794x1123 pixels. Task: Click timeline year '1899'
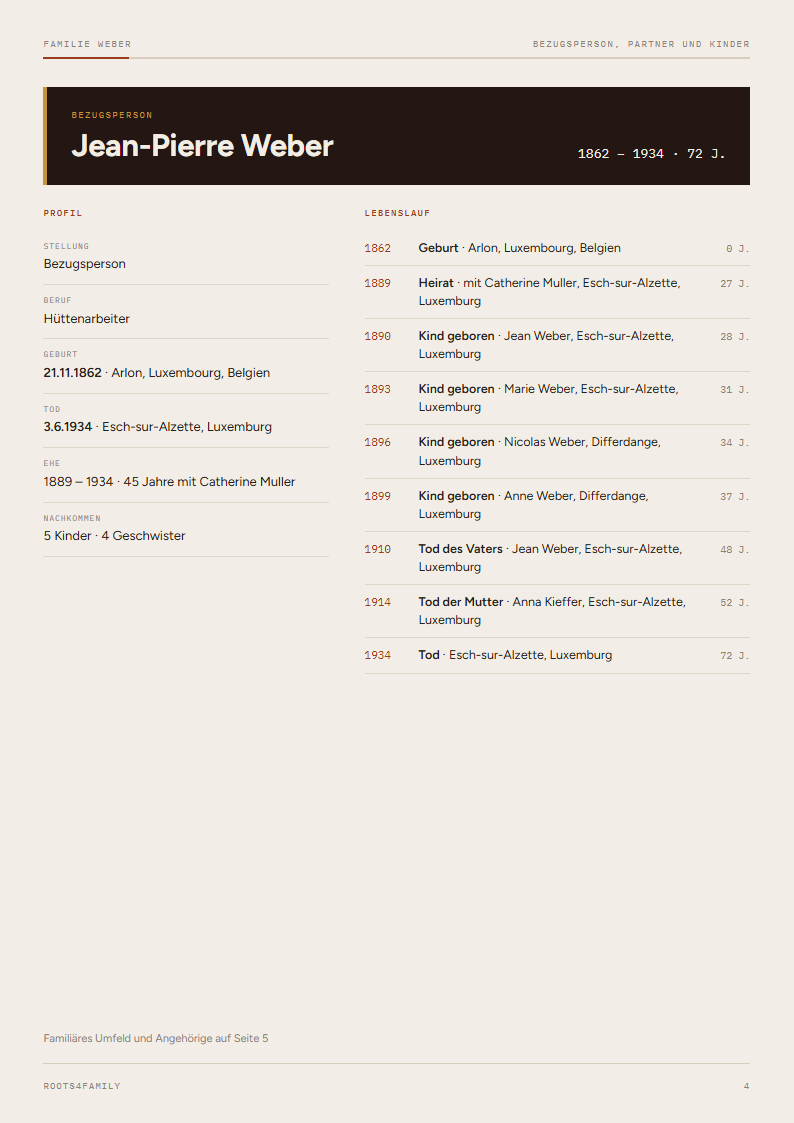pyautogui.click(x=377, y=496)
